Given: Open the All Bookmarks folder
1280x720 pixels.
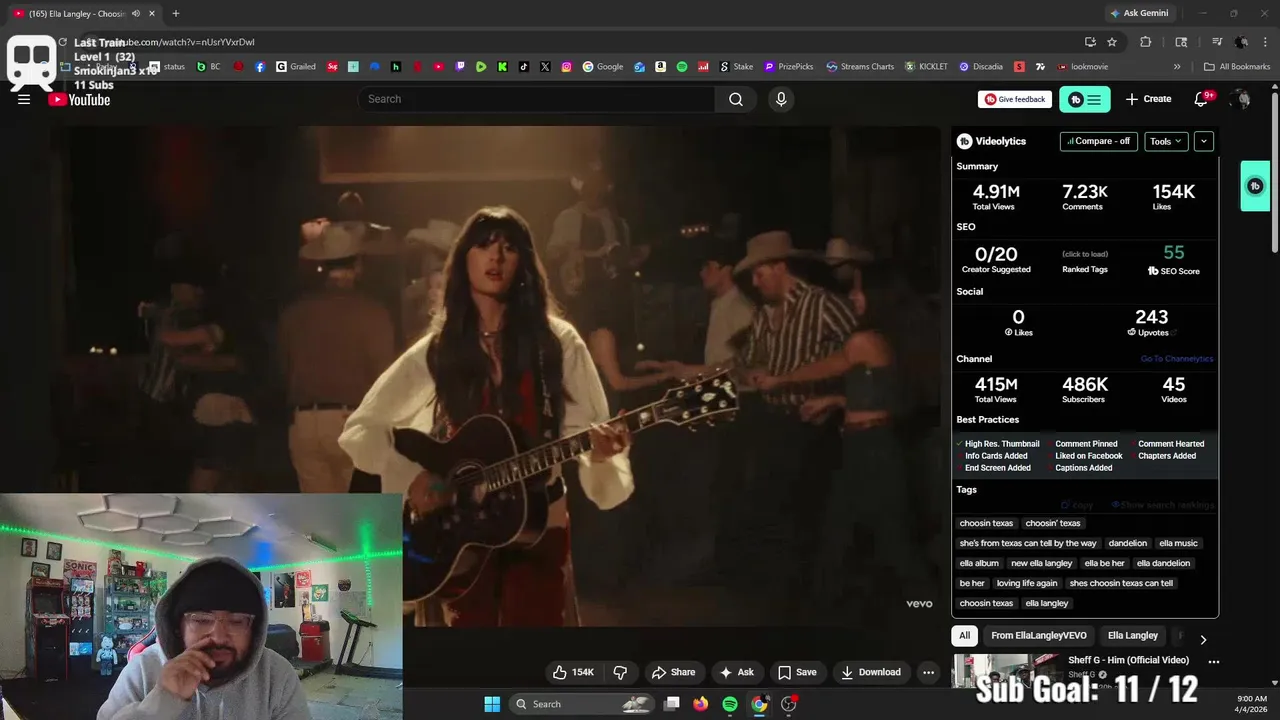Looking at the screenshot, I should click(x=1237, y=67).
